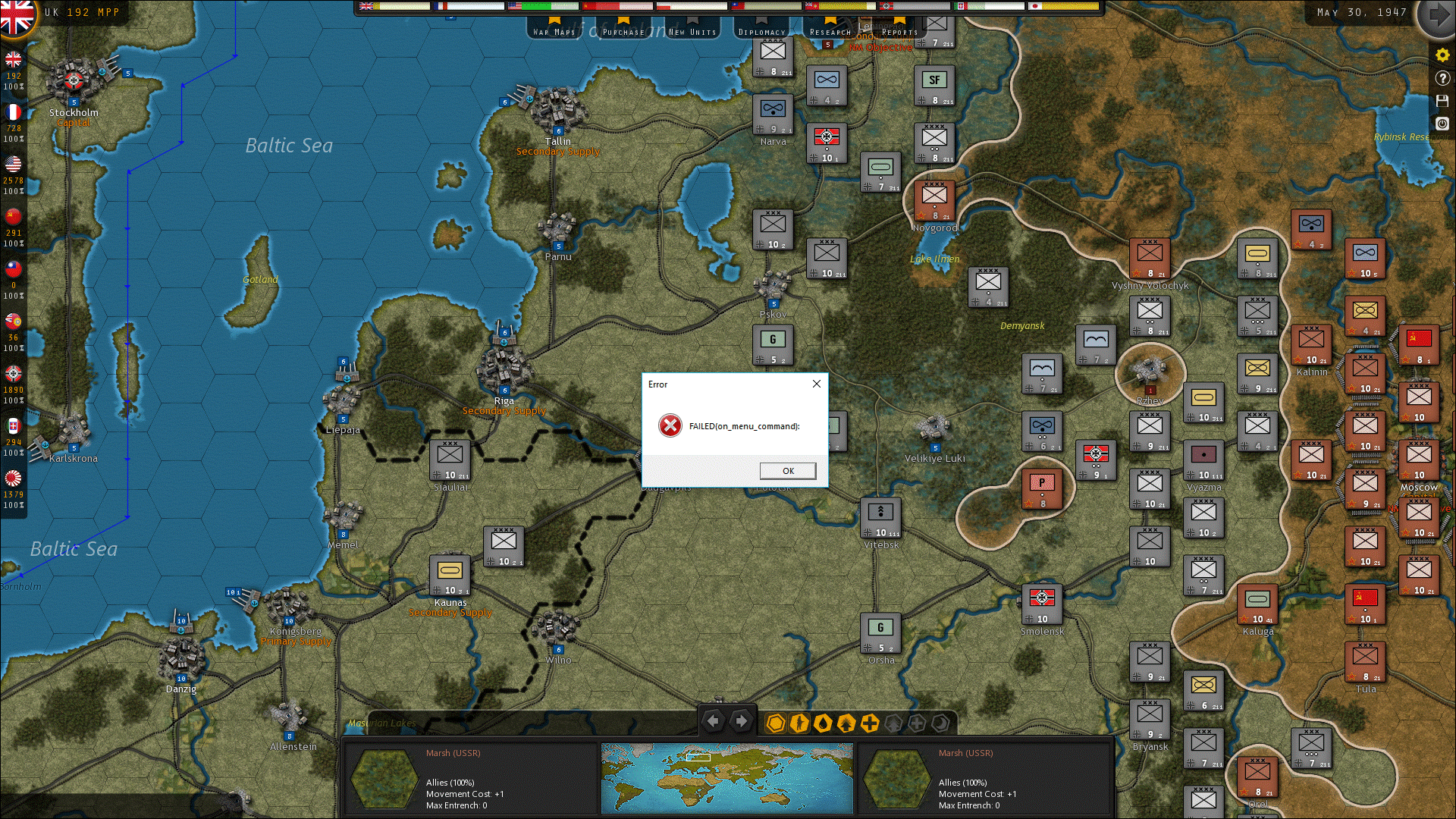Screen dimensions: 1456x819
Task: Select the German cross flag showing 1890
Action: [x=14, y=374]
